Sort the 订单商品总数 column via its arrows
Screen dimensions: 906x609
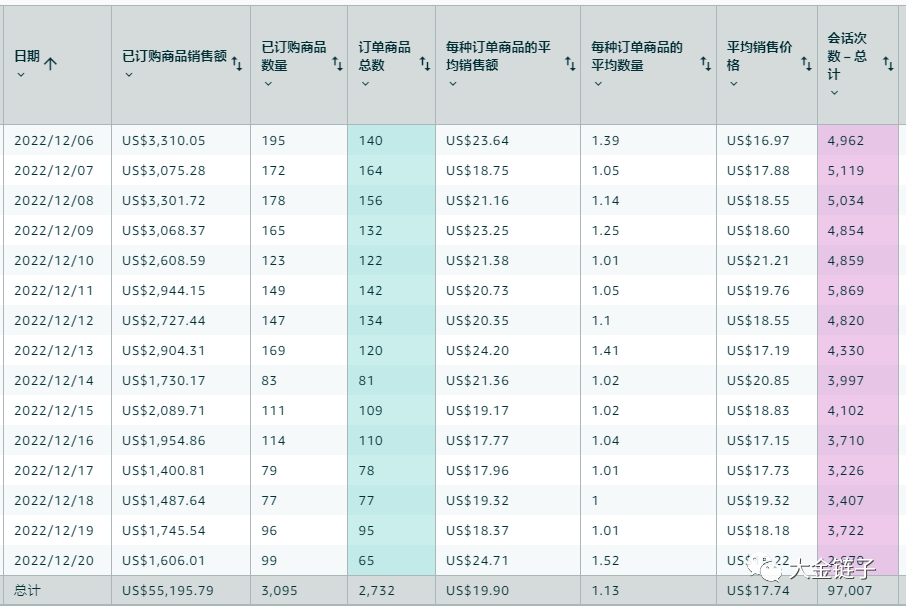tap(424, 64)
